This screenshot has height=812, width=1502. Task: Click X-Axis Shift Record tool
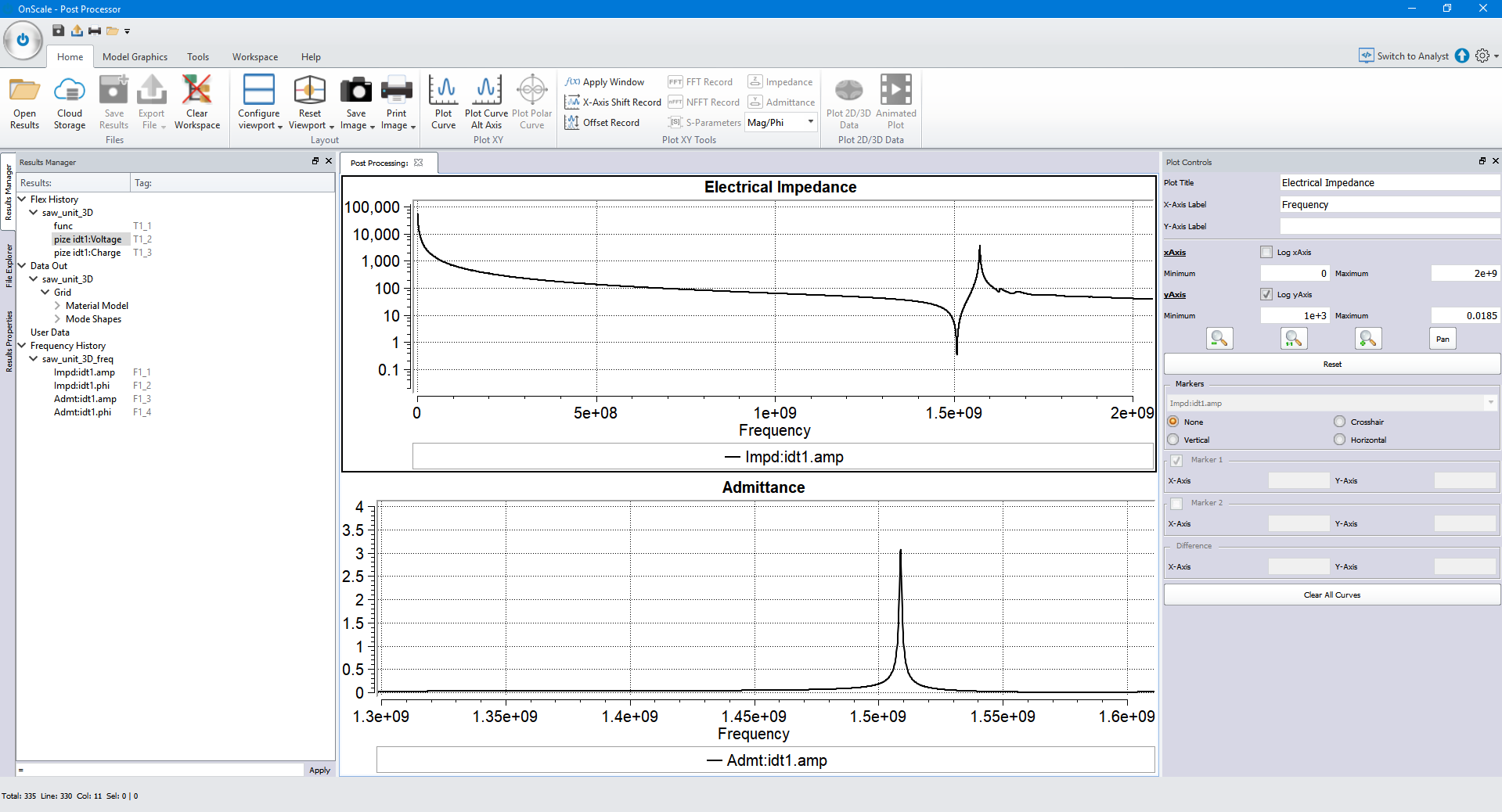[x=613, y=102]
